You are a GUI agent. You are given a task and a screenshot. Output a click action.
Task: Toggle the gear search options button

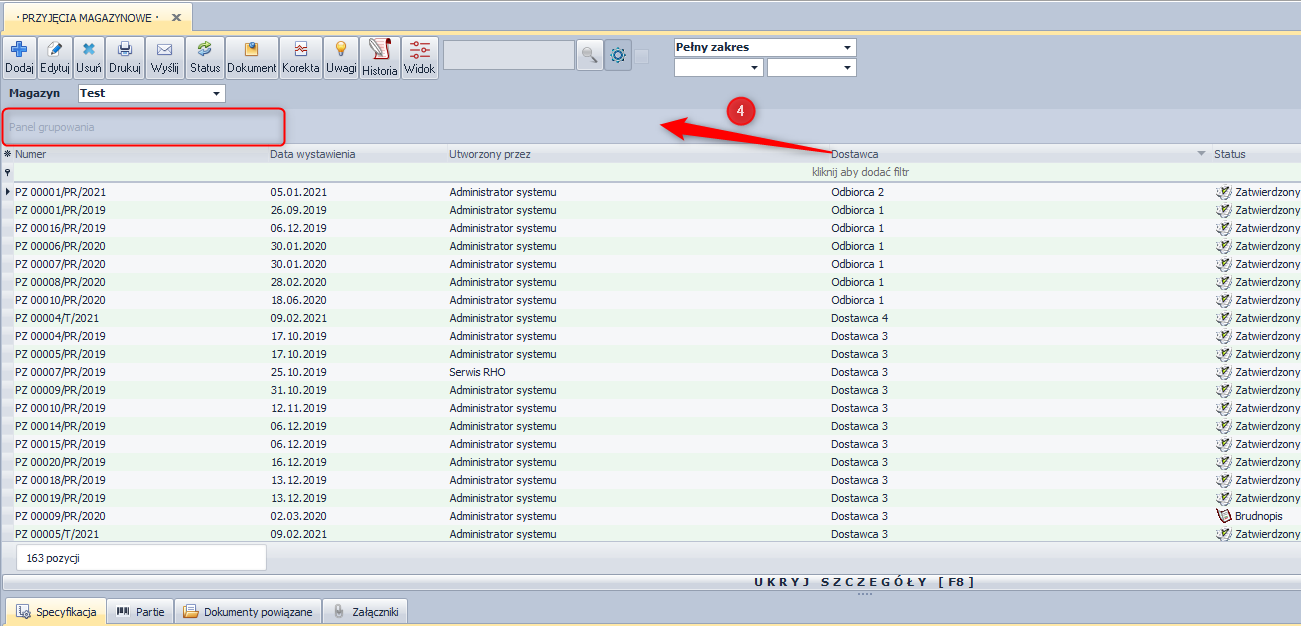pos(618,56)
